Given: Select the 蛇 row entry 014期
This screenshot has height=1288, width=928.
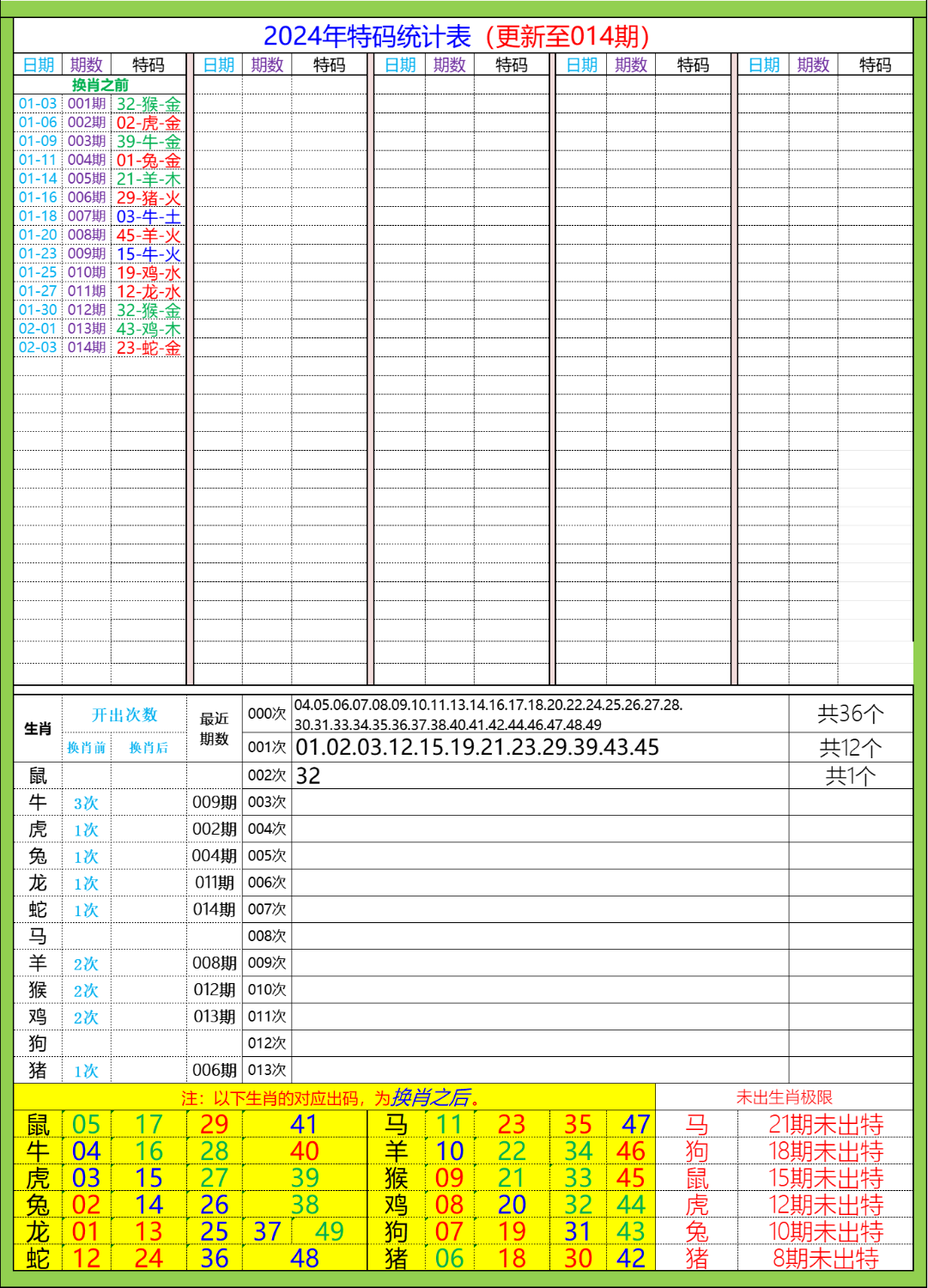Looking at the screenshot, I should coord(214,909).
